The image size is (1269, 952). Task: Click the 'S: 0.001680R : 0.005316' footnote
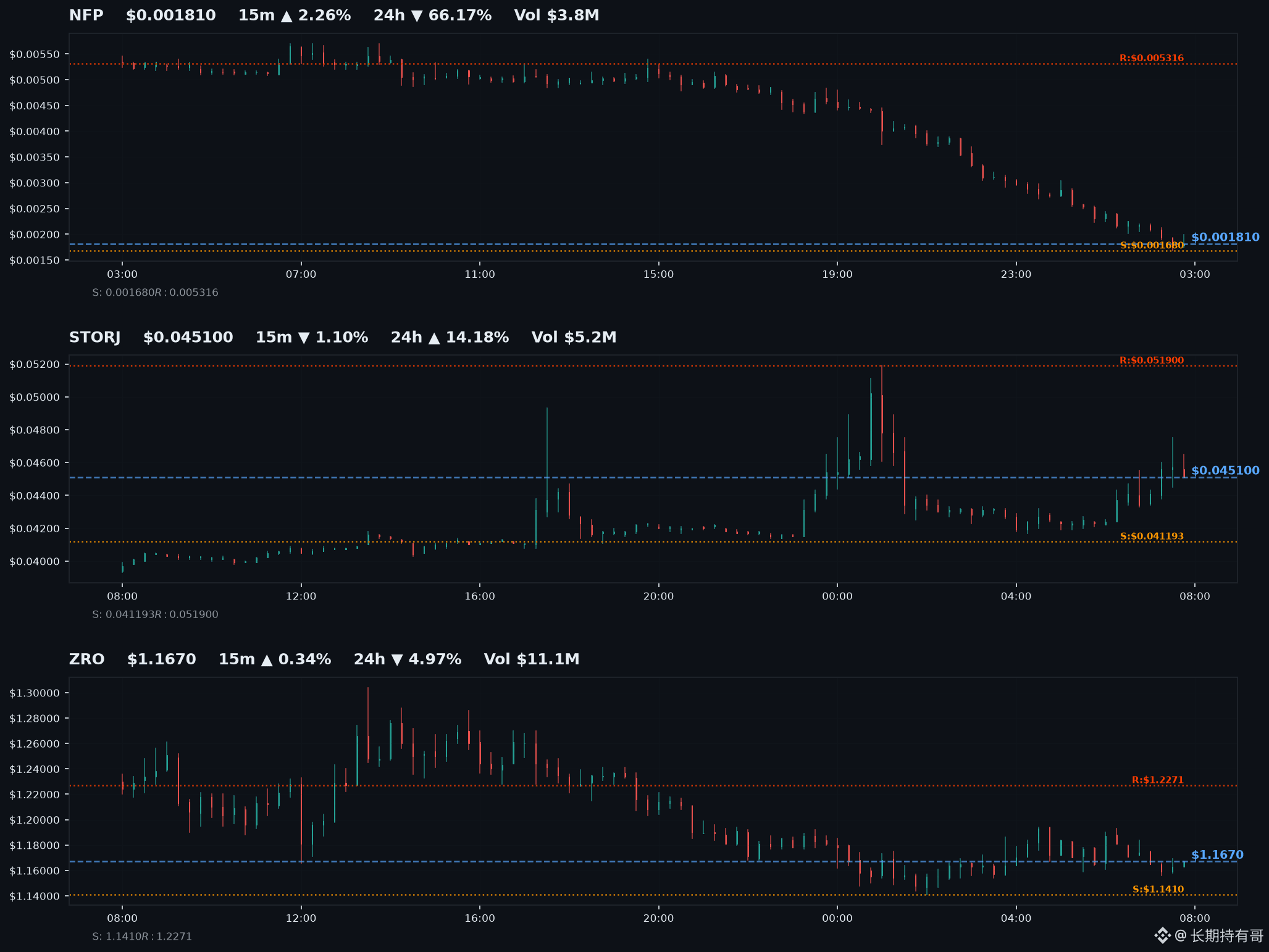tap(155, 293)
